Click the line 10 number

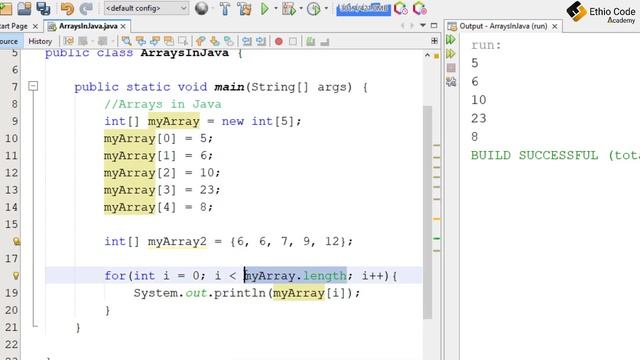click(x=11, y=138)
